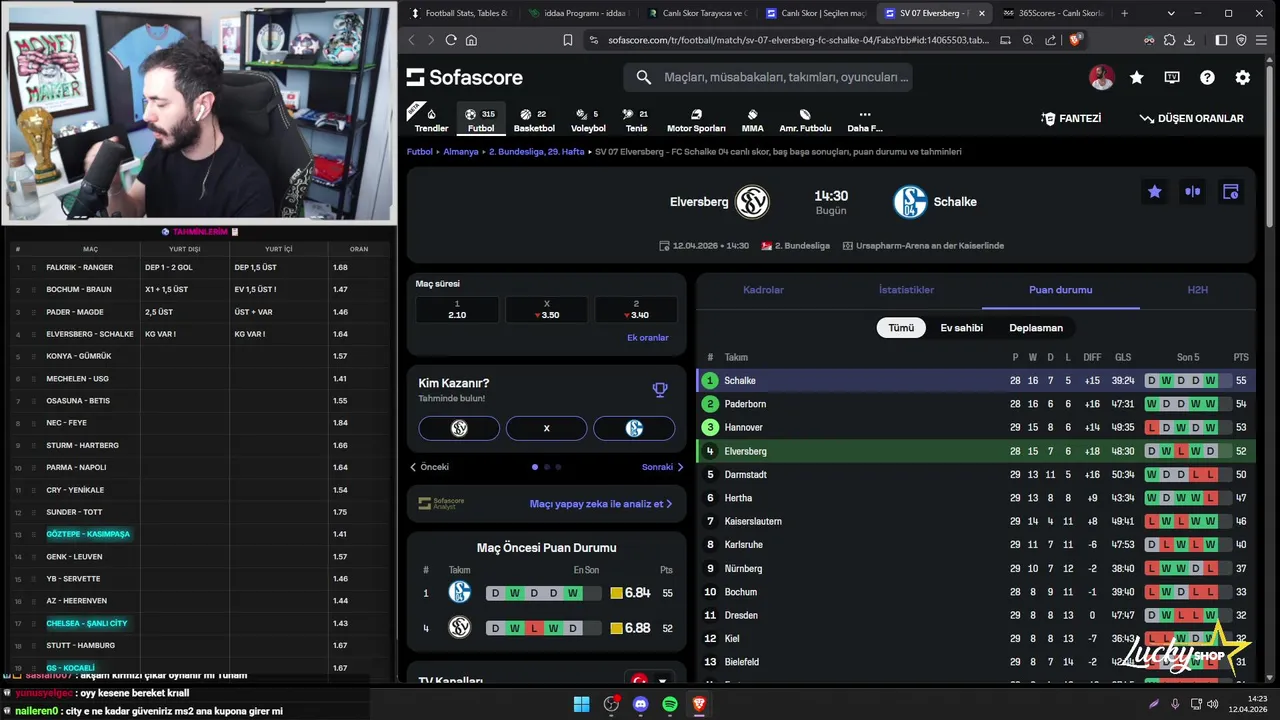Click the Sofascore logo
This screenshot has height=720, width=1280.
point(465,77)
